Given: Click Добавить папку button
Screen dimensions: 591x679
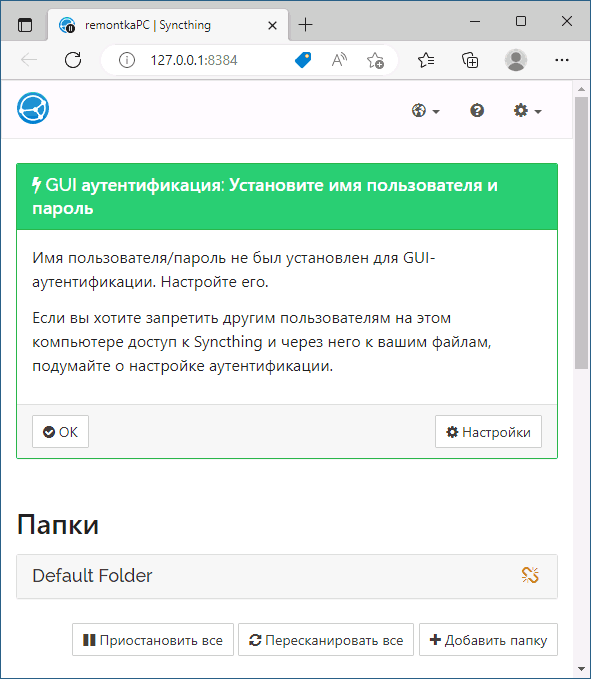Looking at the screenshot, I should click(488, 640).
